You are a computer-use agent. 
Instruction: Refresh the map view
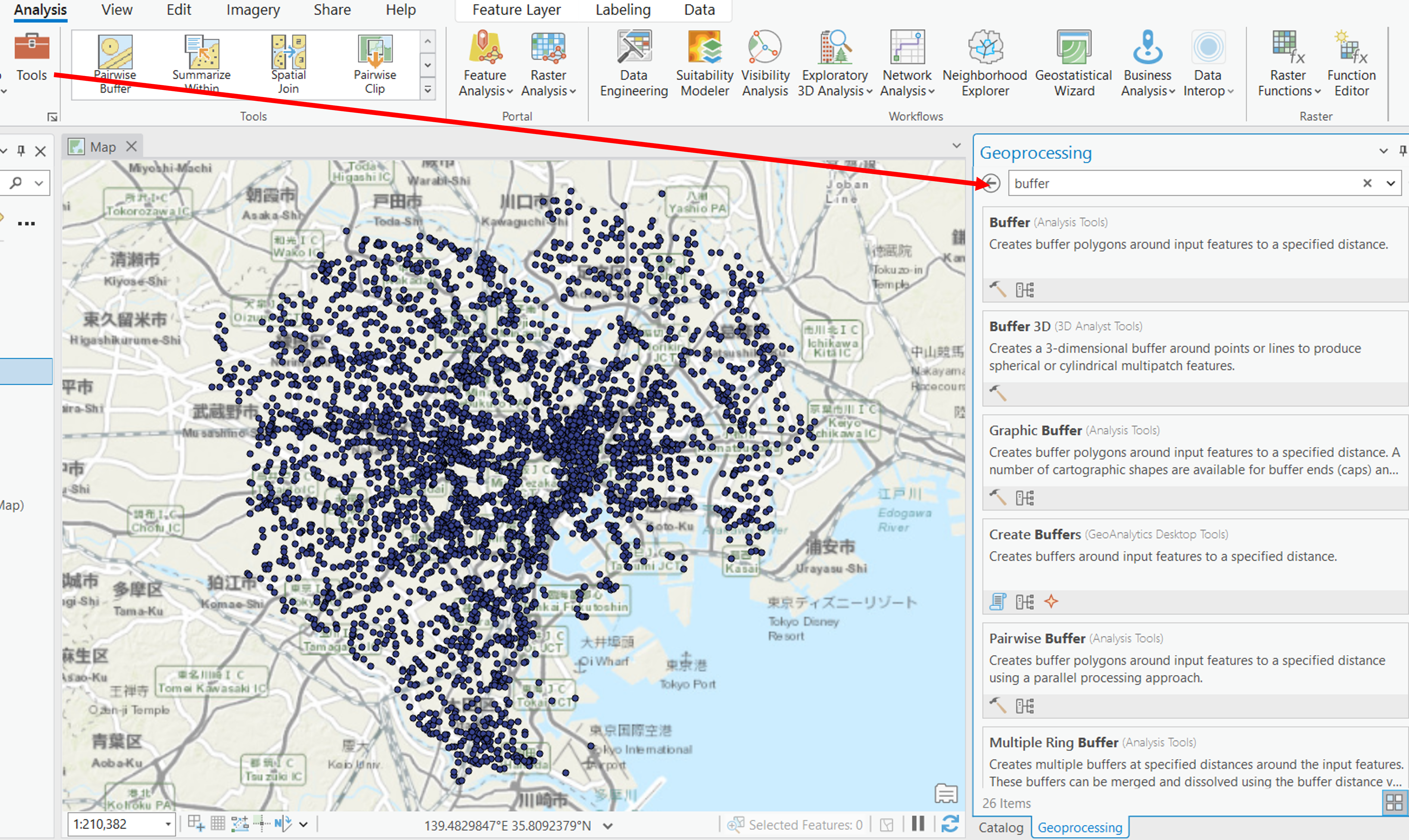click(950, 824)
